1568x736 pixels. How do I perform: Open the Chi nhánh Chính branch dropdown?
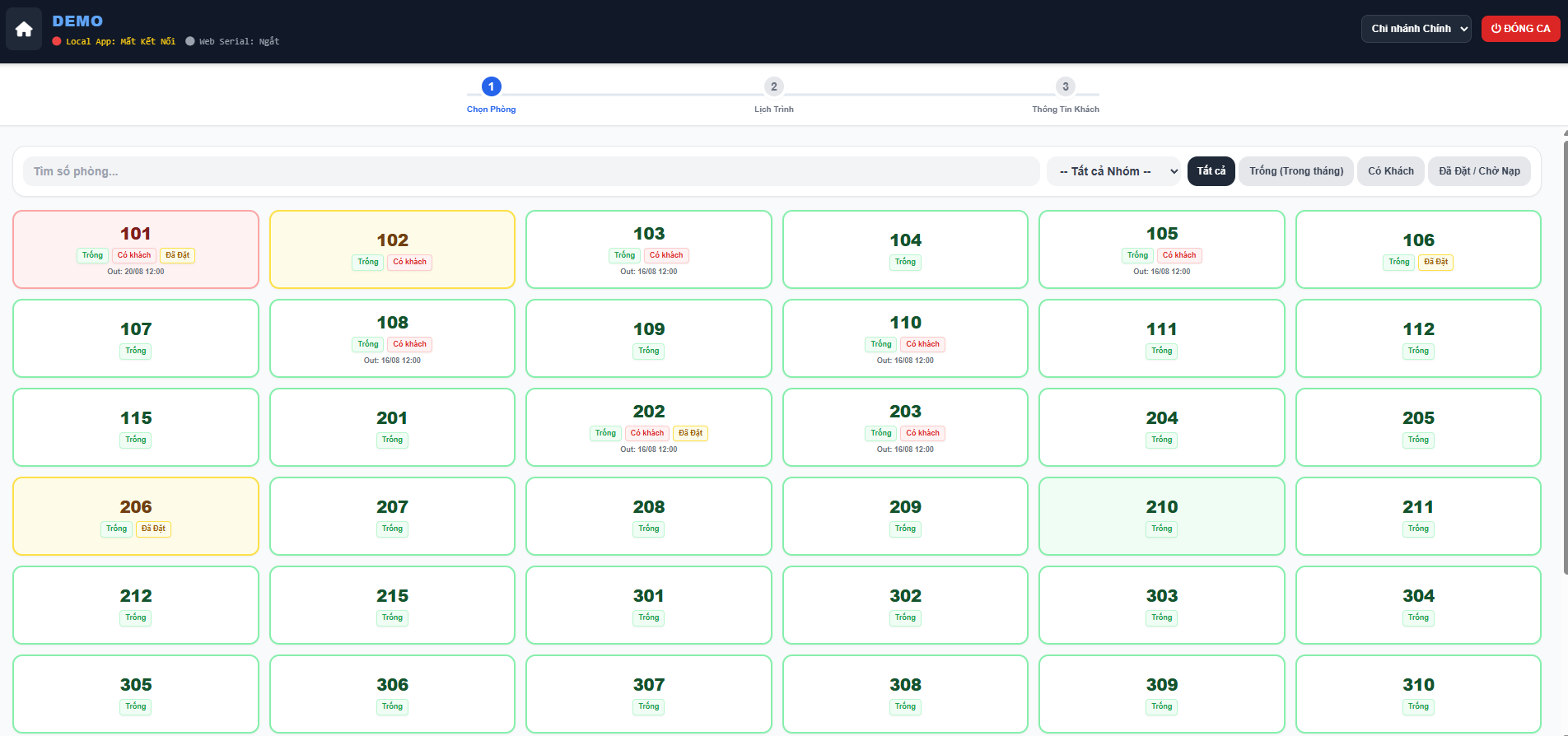[1416, 29]
